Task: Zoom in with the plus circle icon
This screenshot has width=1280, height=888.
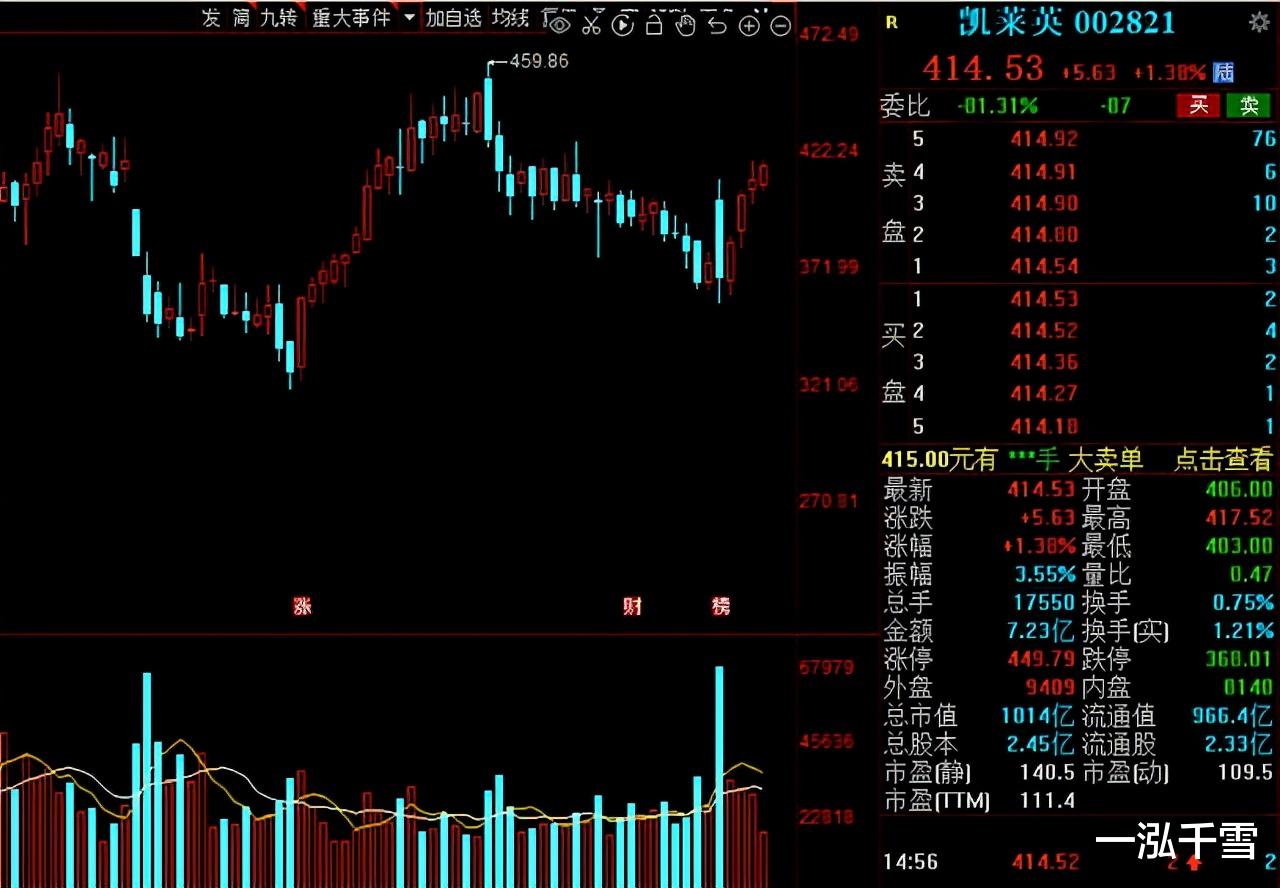Action: click(x=749, y=25)
